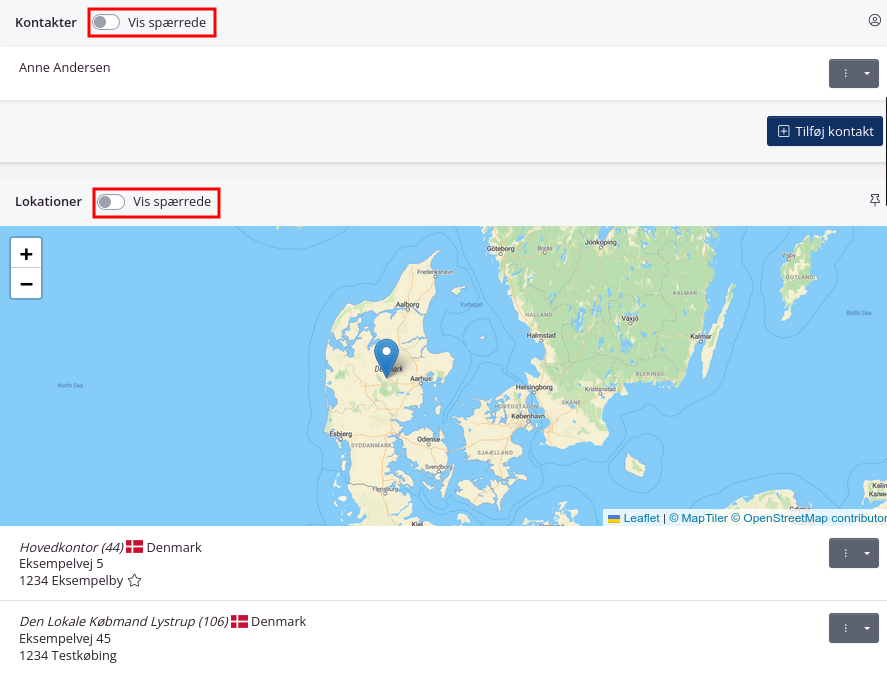Enable Vis spærrede for Kontakter
887x674 pixels.
(104, 21)
